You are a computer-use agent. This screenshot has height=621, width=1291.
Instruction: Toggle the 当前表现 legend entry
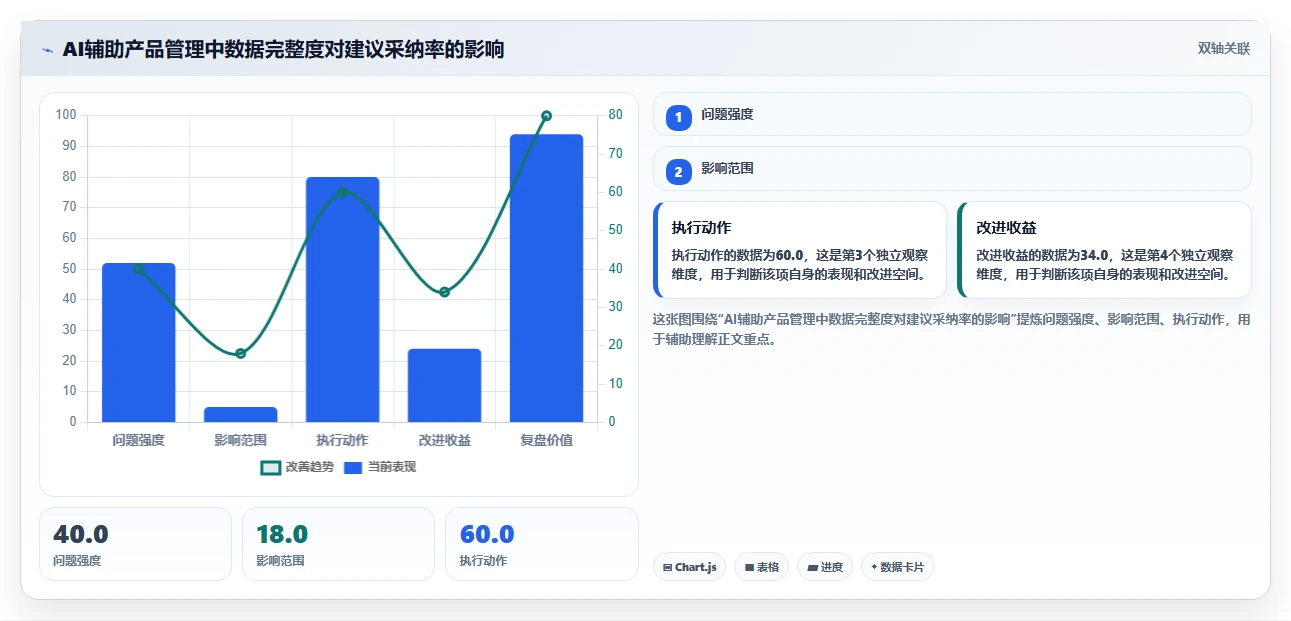(380, 467)
